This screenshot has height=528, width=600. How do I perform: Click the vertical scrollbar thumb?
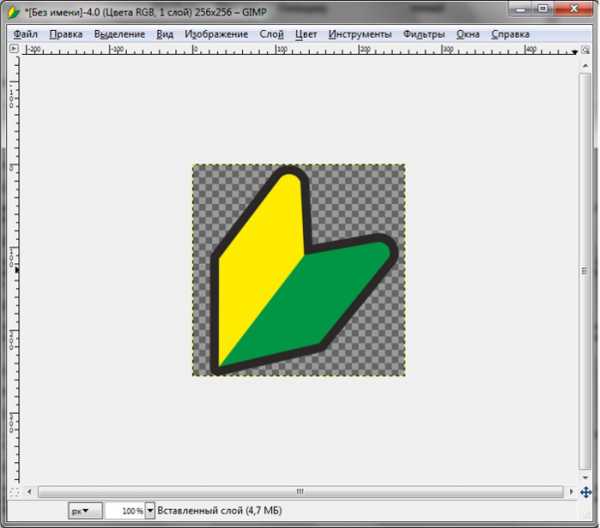(585, 271)
